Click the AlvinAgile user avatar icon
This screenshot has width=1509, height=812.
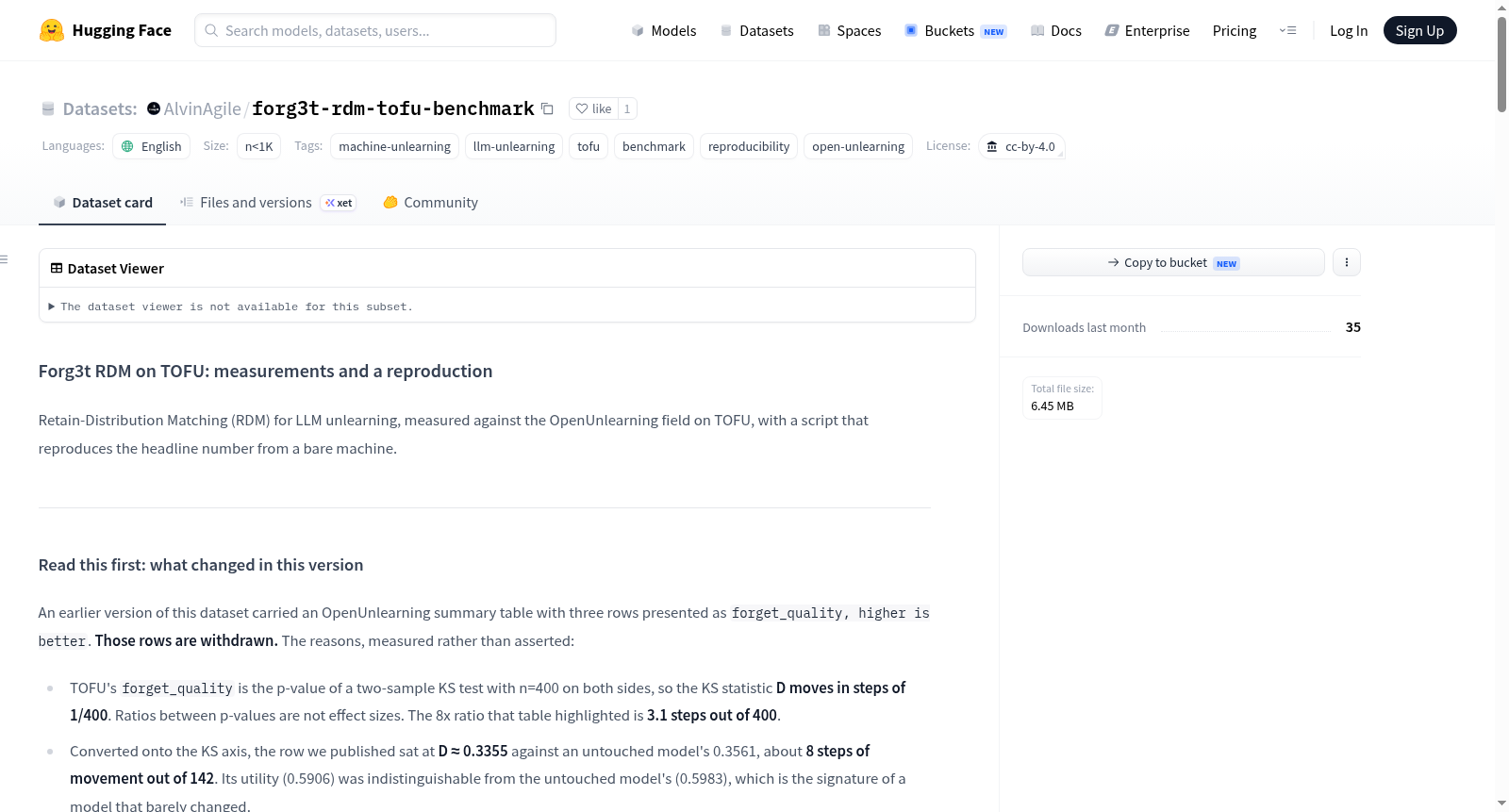click(154, 108)
